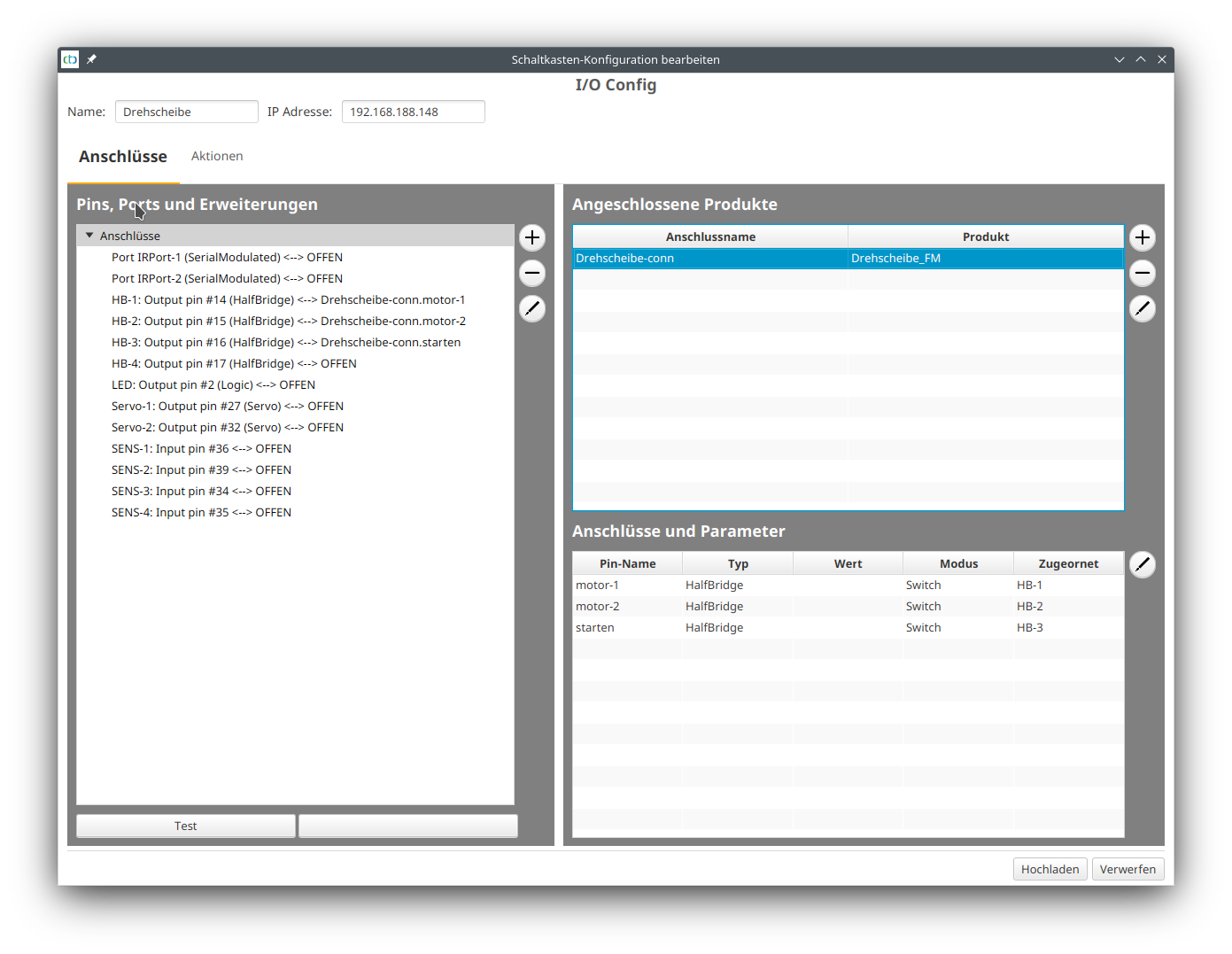Edit selected pin via the pencil icon
The width and height of the screenshot is (1232, 954).
click(x=531, y=308)
